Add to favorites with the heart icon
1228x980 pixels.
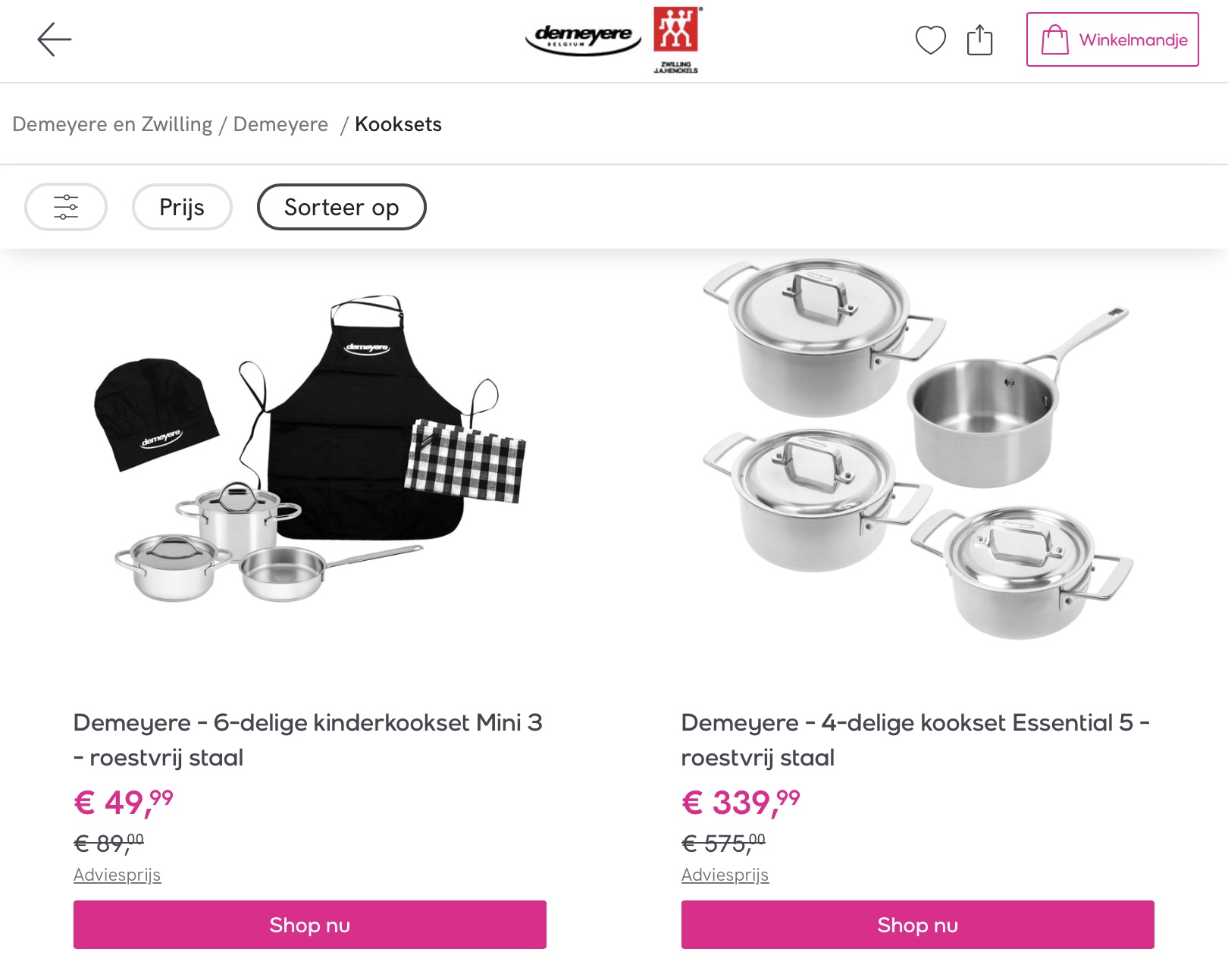click(930, 40)
